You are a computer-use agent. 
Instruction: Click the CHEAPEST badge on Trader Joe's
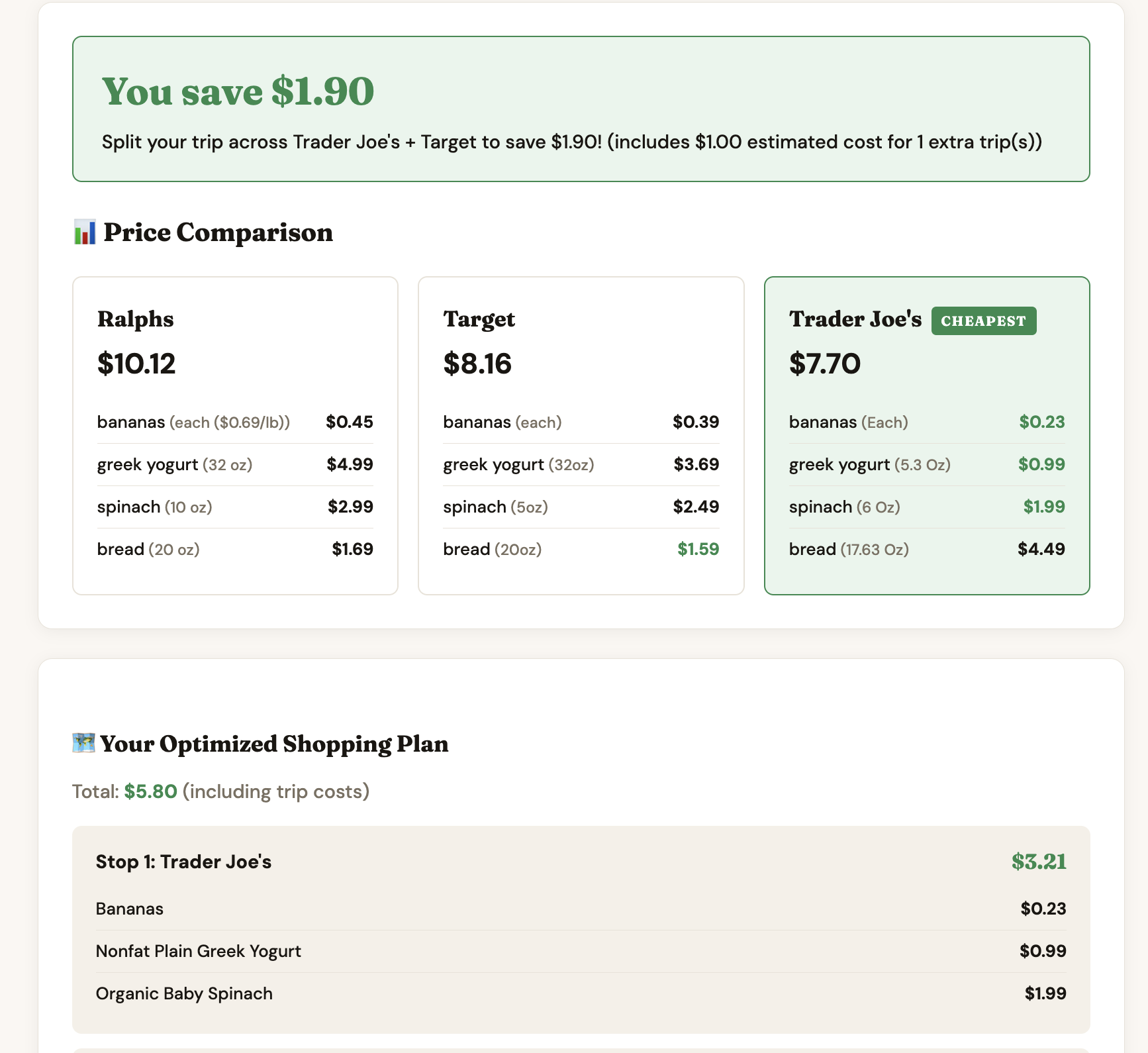983,321
